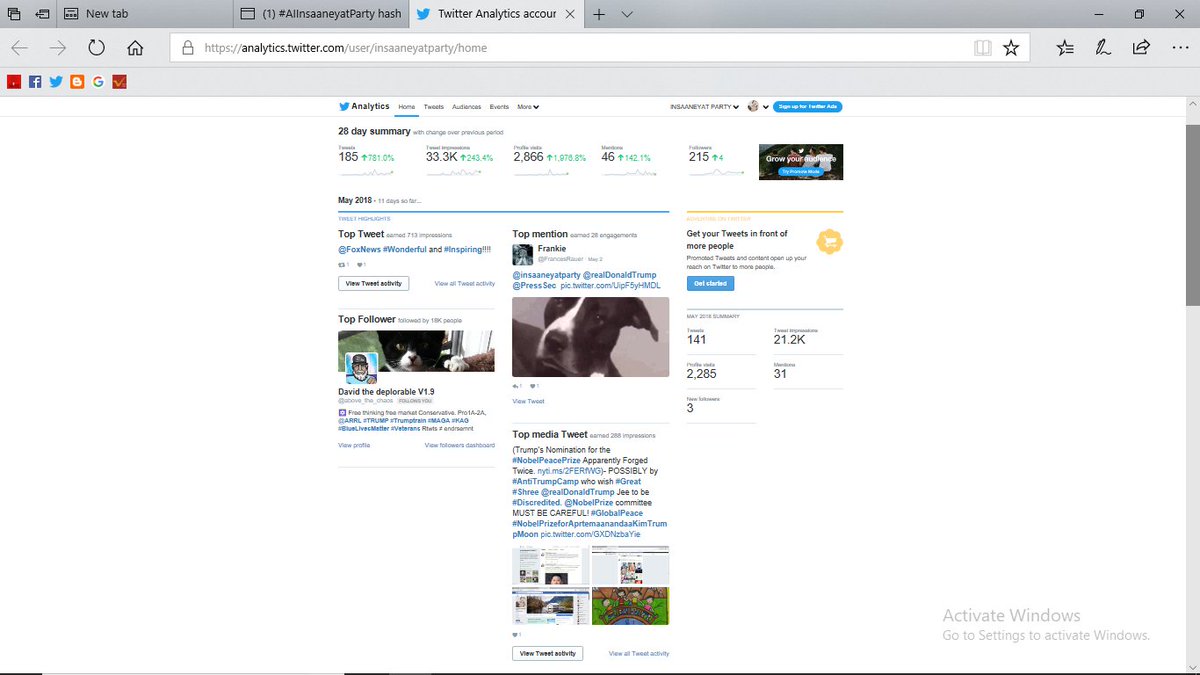Click the #Wonderful hashtag

pyautogui.click(x=404, y=249)
